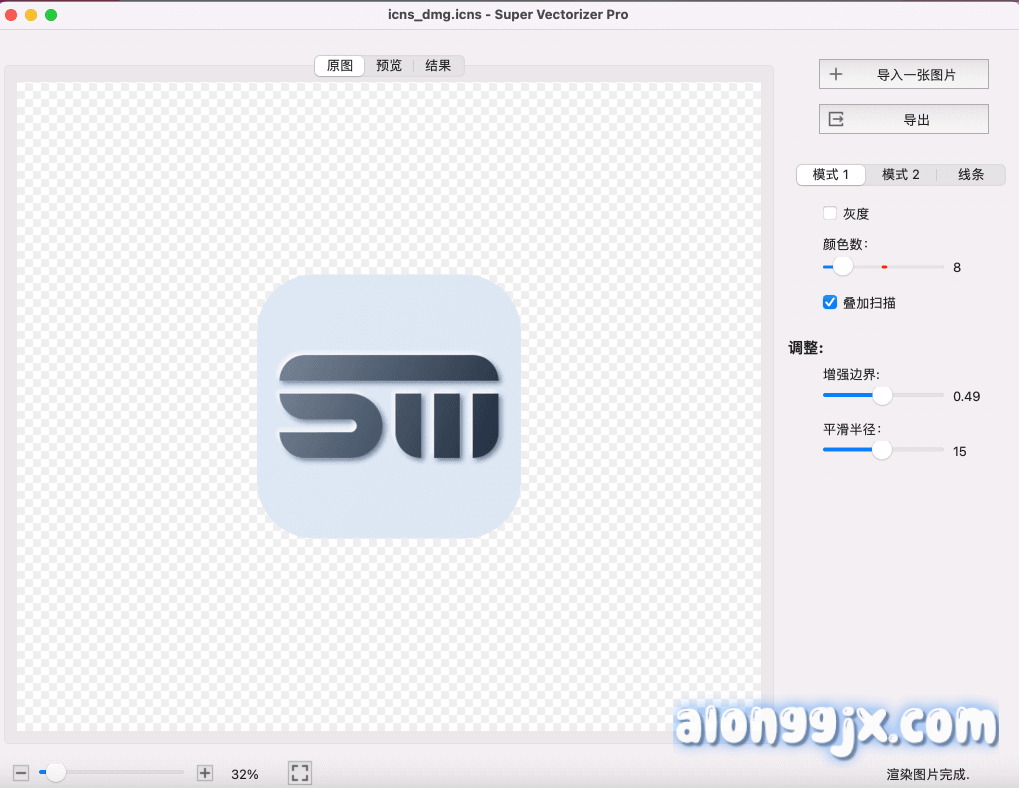Click the 平滑半径 smoothing radius slider
The image size is (1019, 788).
pyautogui.click(x=881, y=451)
